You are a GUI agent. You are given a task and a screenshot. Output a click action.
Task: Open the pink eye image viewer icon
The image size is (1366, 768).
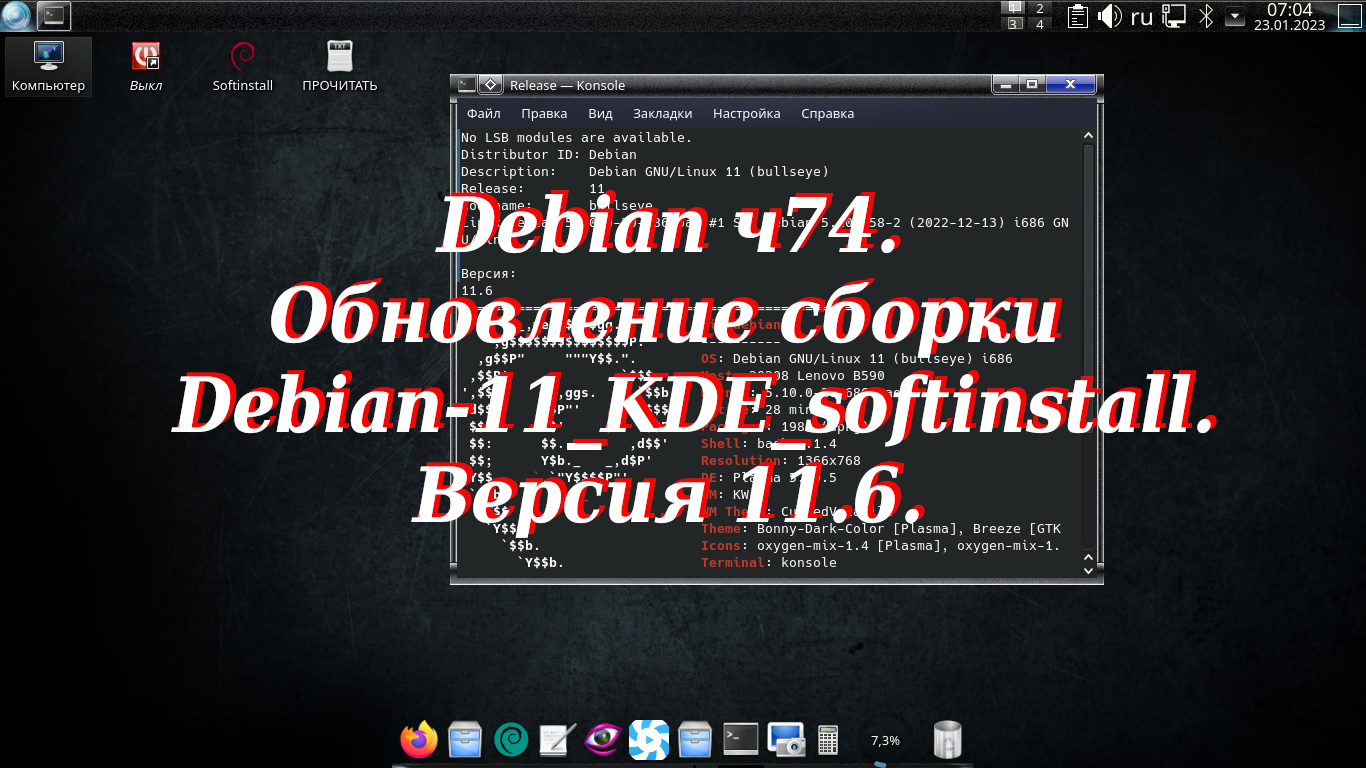pyautogui.click(x=603, y=740)
